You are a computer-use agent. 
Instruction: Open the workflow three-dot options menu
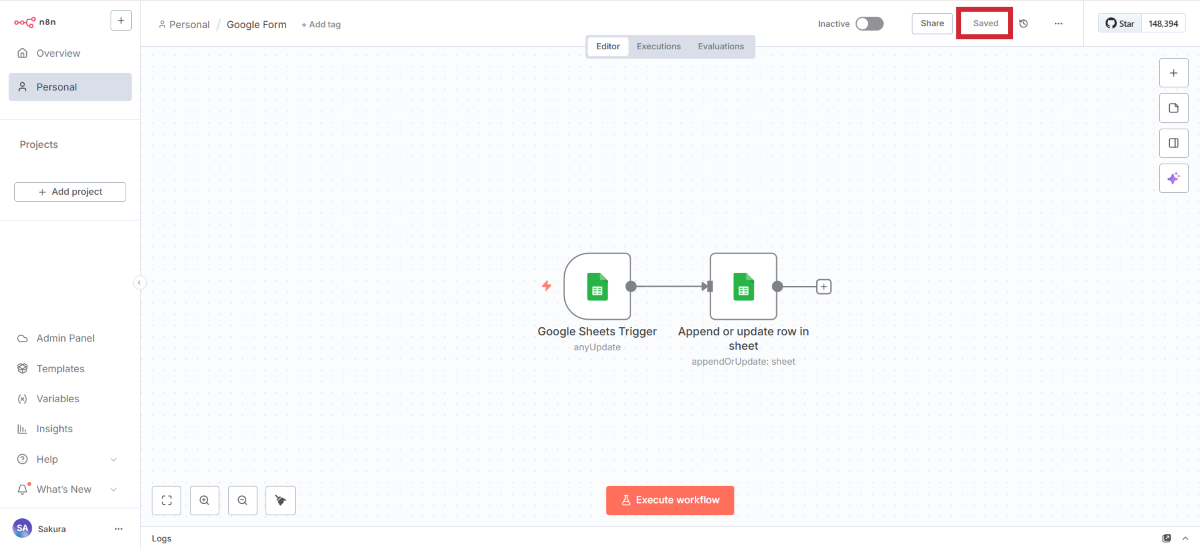tap(1058, 23)
